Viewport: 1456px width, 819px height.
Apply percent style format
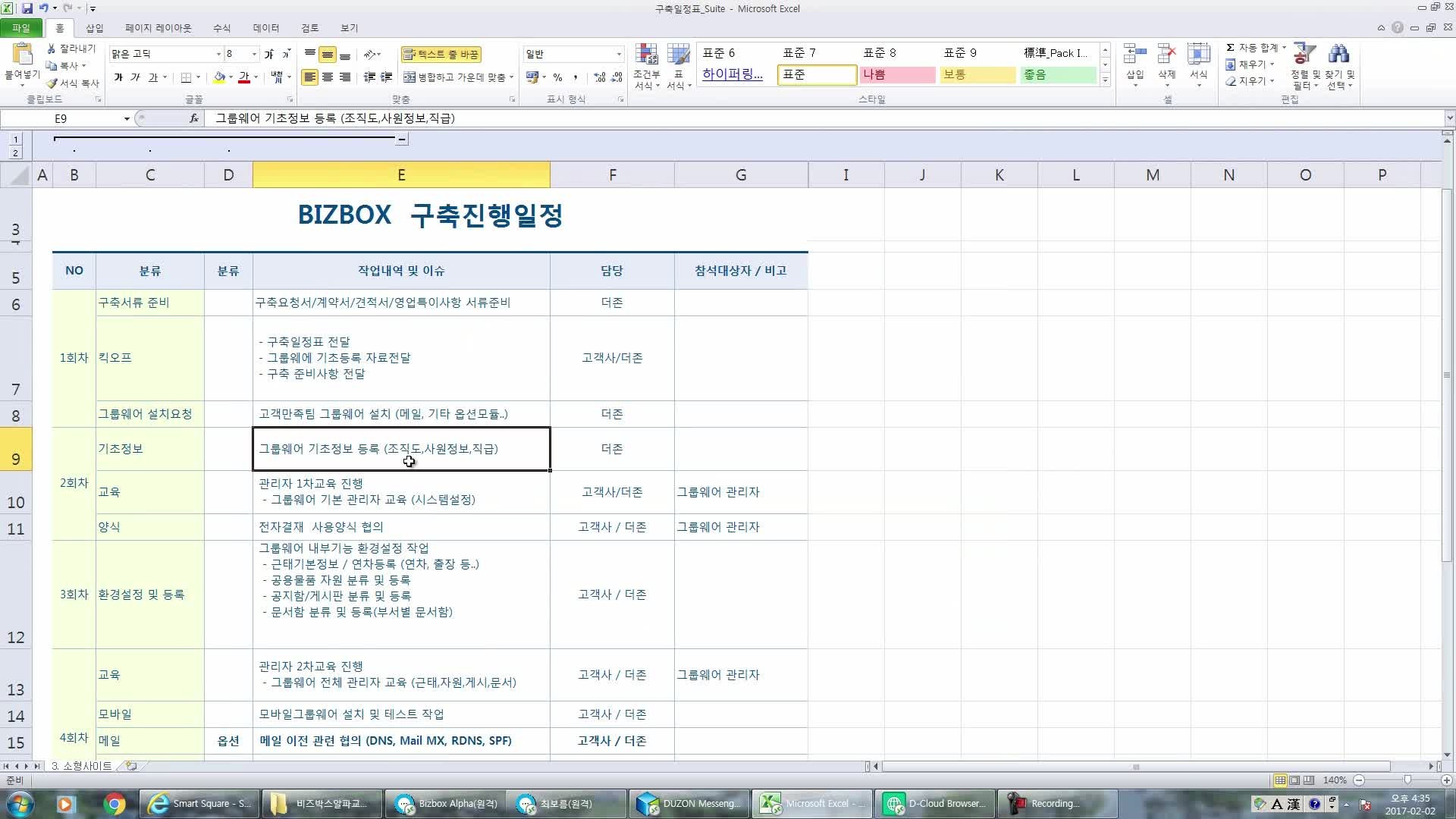558,77
